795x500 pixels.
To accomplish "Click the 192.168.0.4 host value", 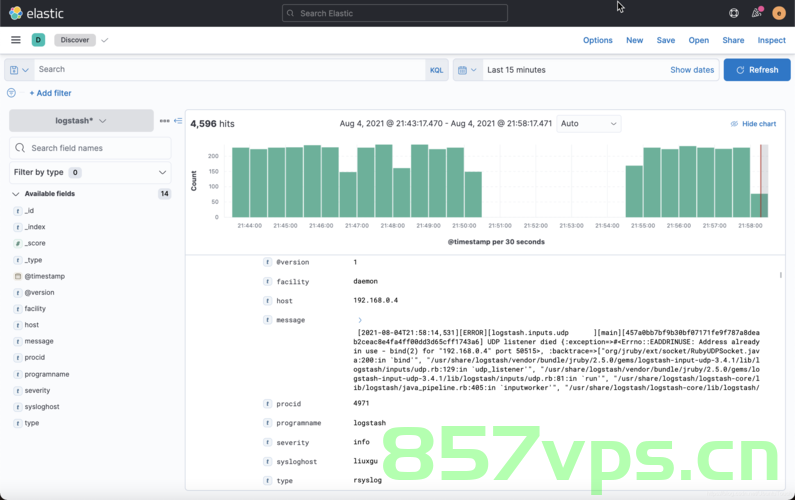I will point(375,300).
